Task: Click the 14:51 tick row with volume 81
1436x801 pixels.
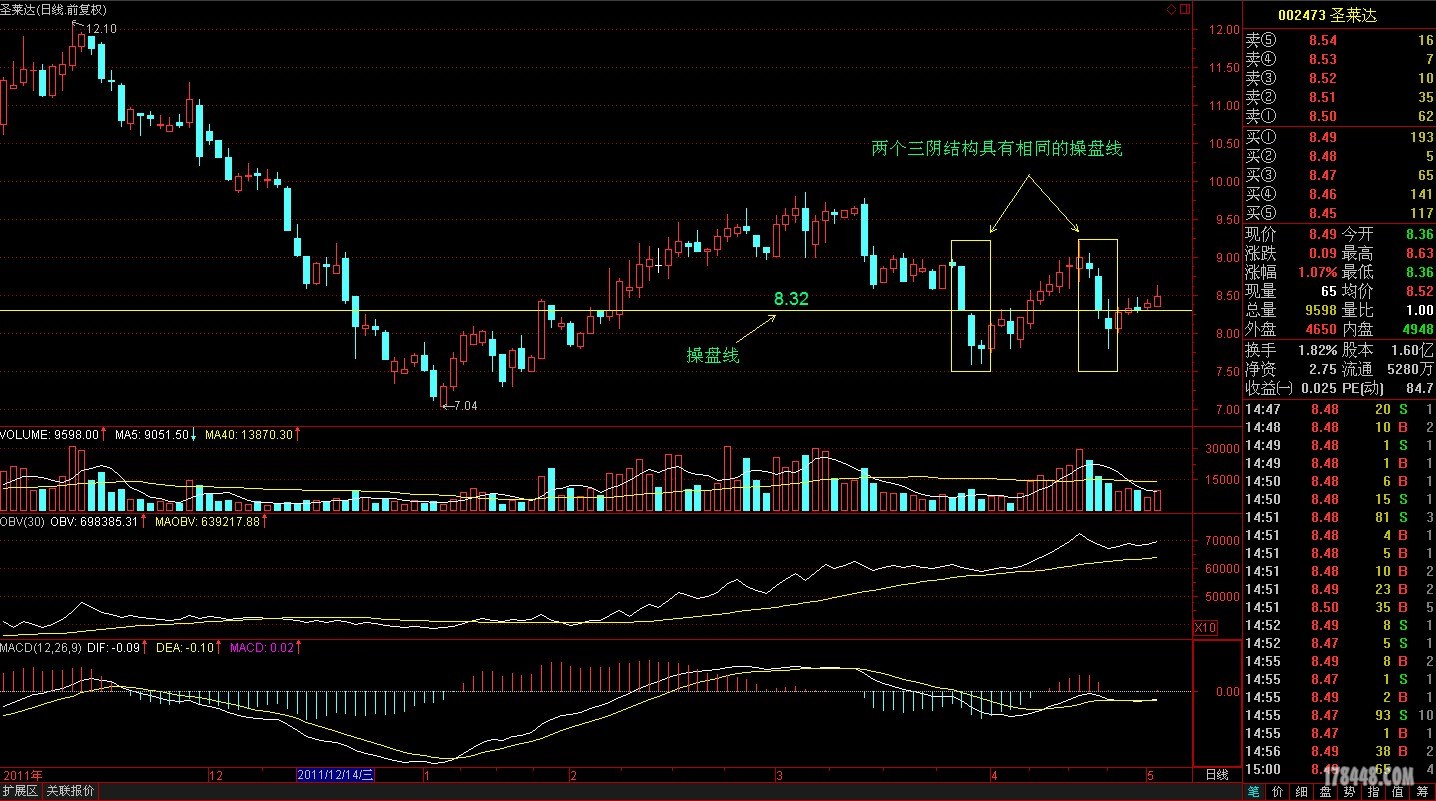Action: coord(1339,517)
